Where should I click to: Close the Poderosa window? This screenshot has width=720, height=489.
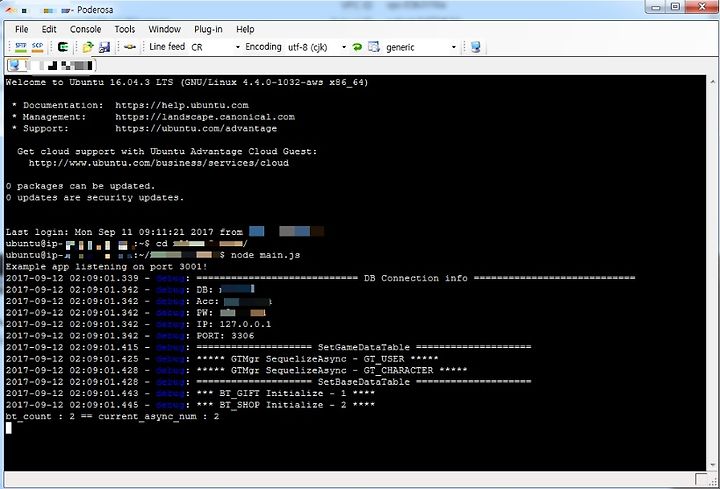[702, 7]
